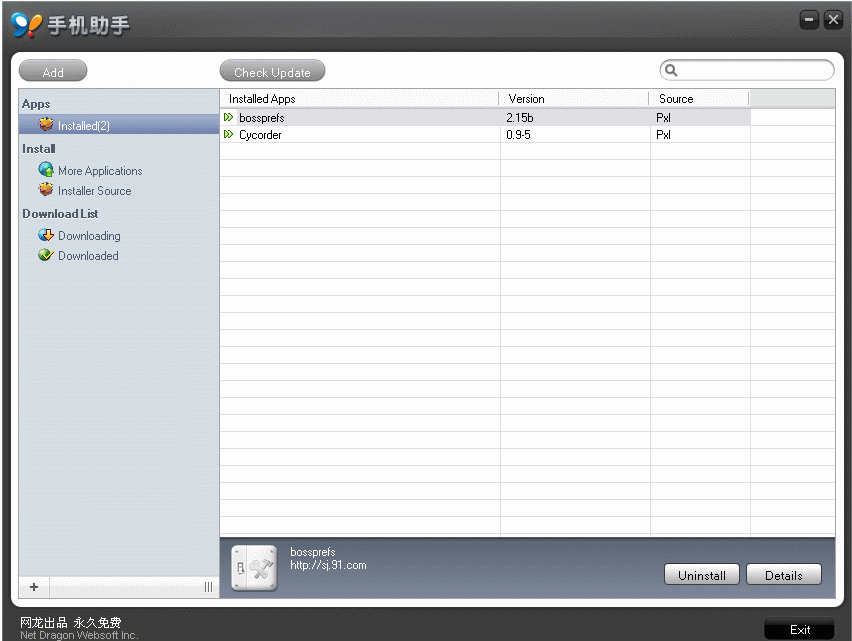
Task: Exit the application via Exit button
Action: click(800, 629)
